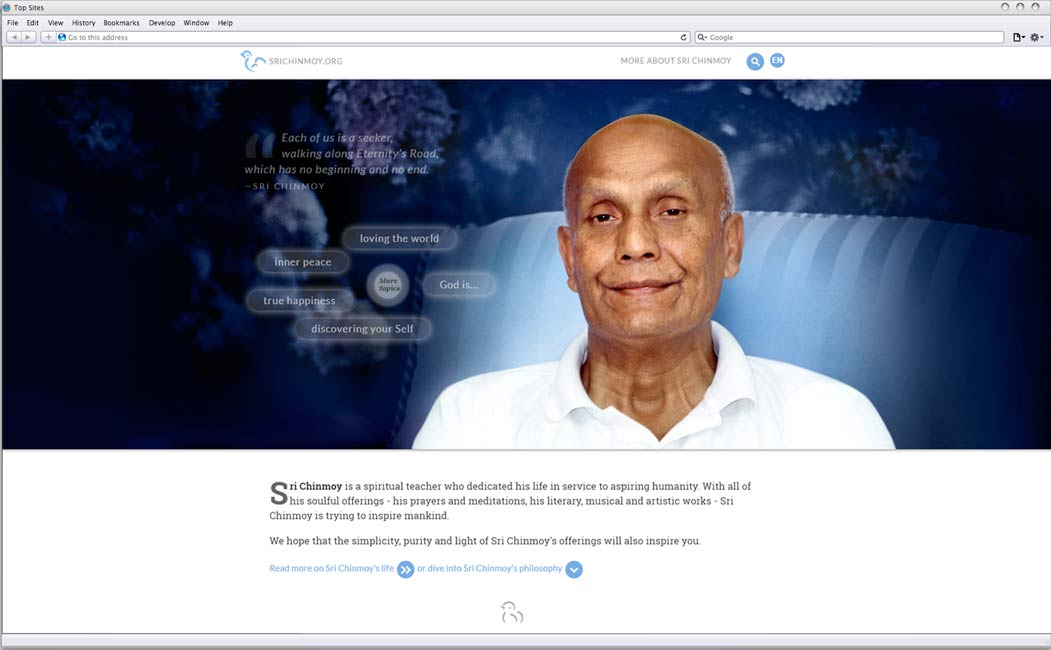Click the globe icon in address field
Image resolution: width=1051 pixels, height=650 pixels.
coord(62,38)
